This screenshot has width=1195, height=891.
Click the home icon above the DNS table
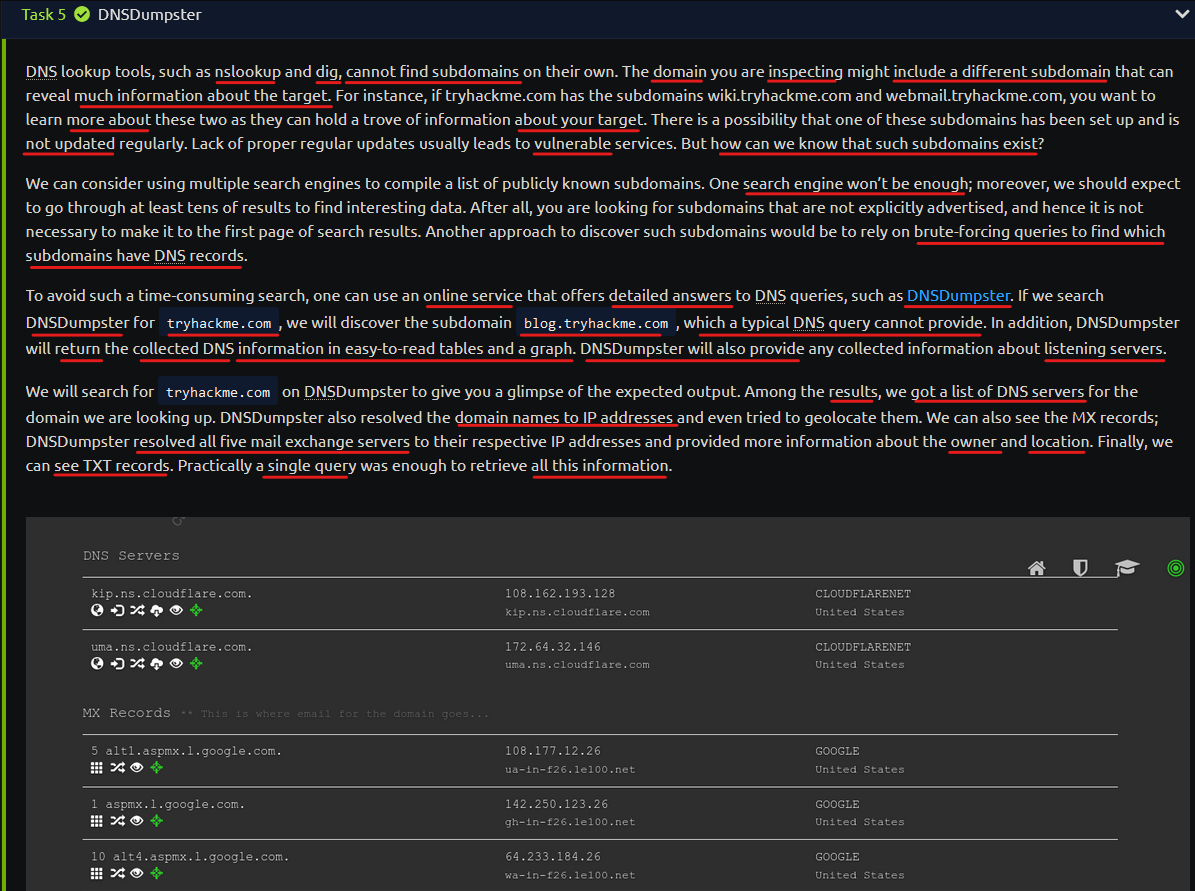click(1036, 568)
